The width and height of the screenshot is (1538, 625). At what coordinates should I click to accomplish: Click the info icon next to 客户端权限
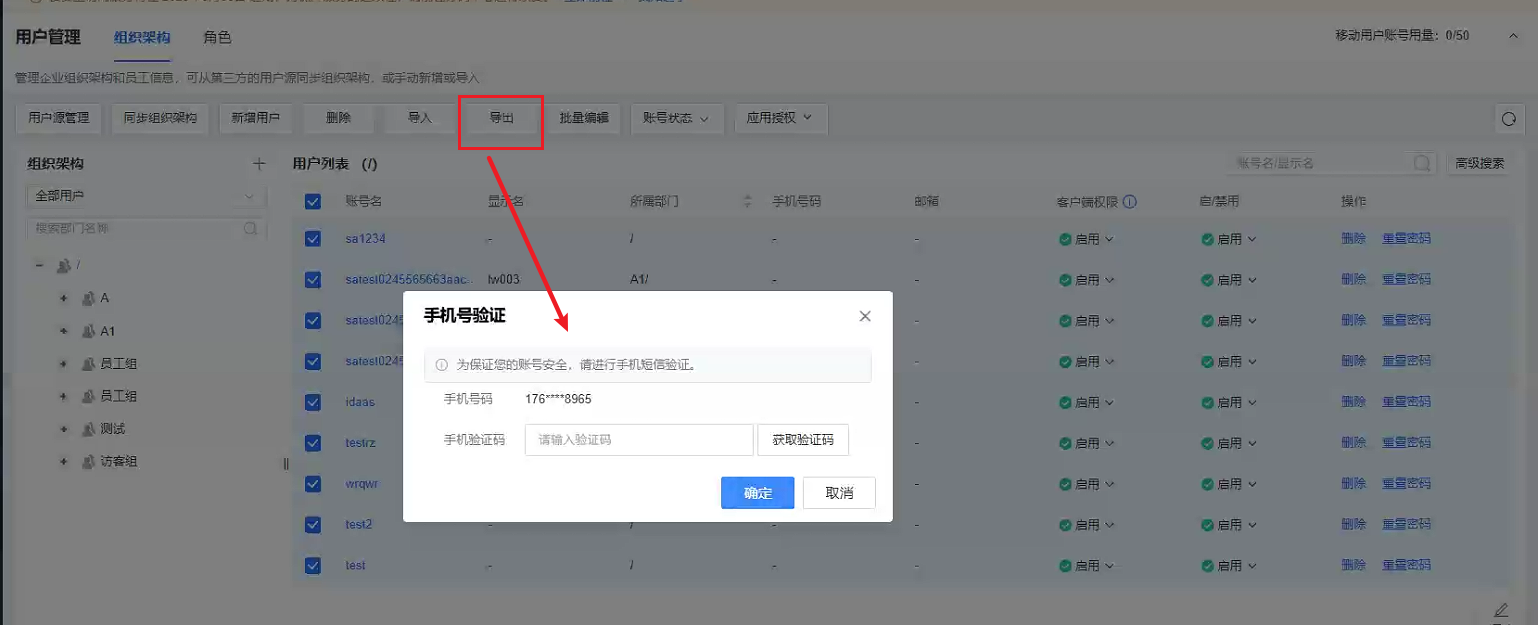pyautogui.click(x=1130, y=201)
